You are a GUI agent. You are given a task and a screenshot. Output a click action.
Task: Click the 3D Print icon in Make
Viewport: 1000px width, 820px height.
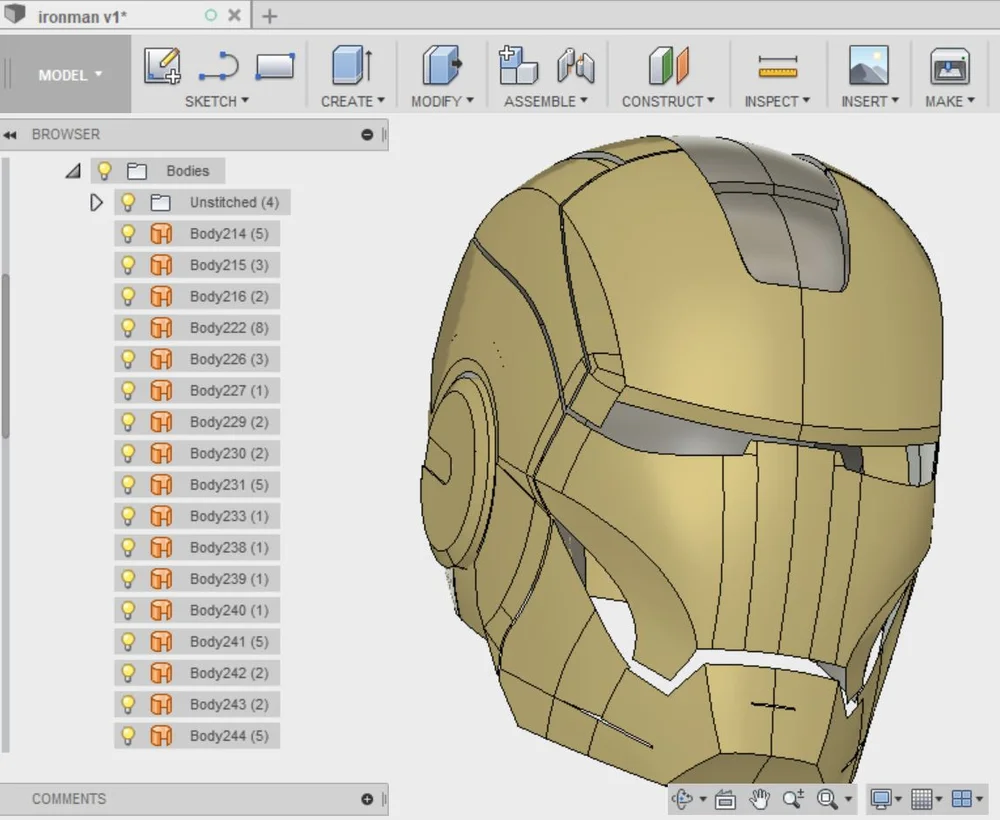949,66
